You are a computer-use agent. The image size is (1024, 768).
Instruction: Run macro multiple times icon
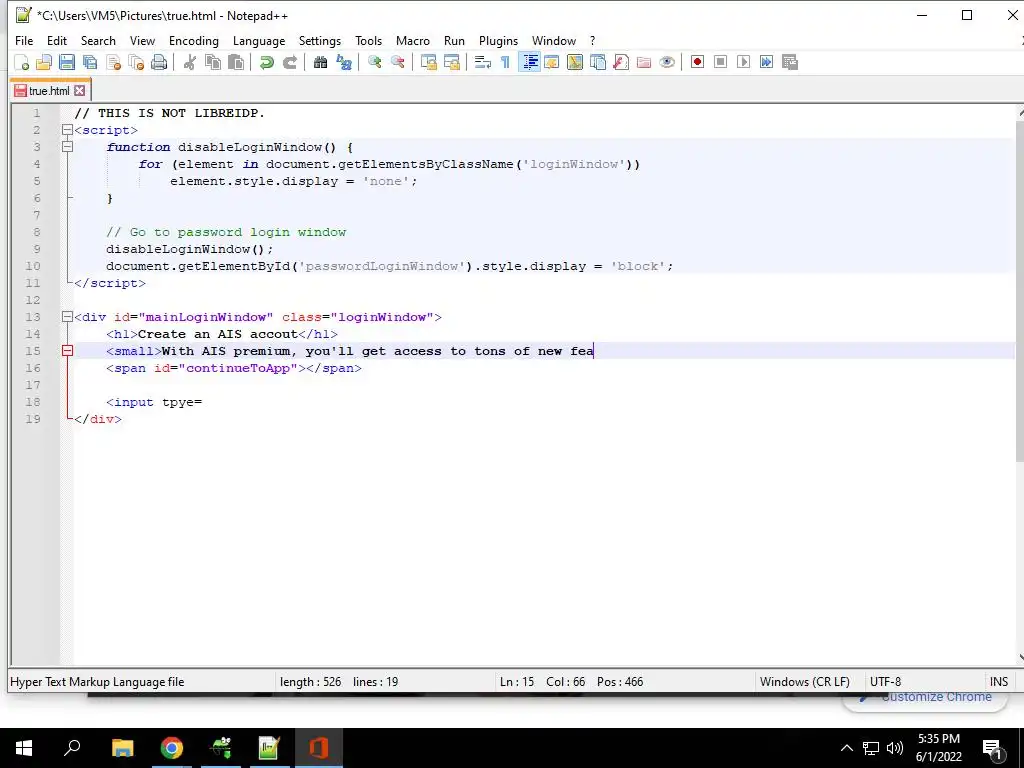767,62
